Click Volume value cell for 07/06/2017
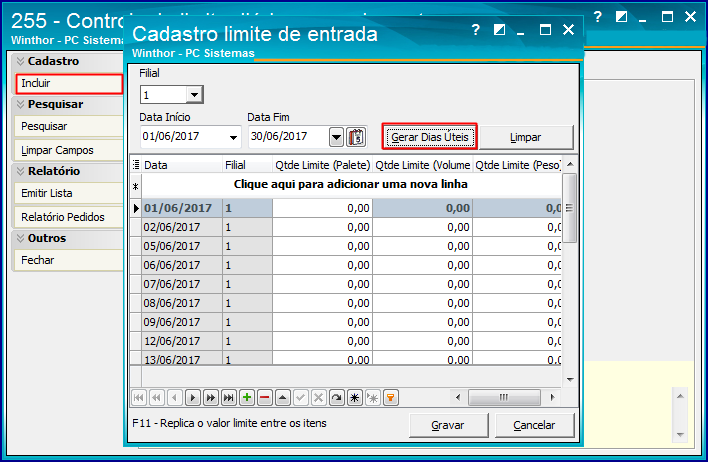Screen dimensions: 708x462 423,285
